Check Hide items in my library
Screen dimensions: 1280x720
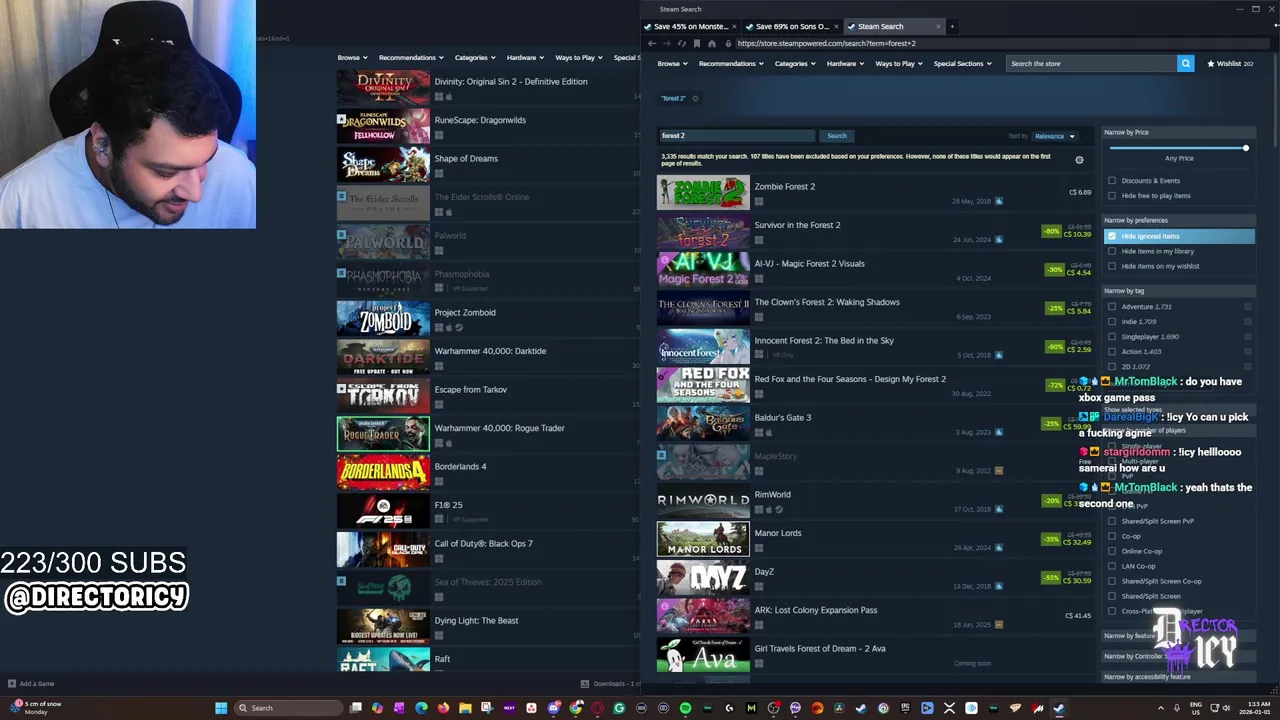[x=1112, y=251]
